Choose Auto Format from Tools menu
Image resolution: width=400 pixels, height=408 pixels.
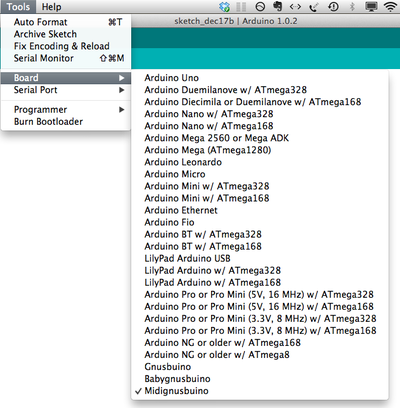pyautogui.click(x=66, y=22)
